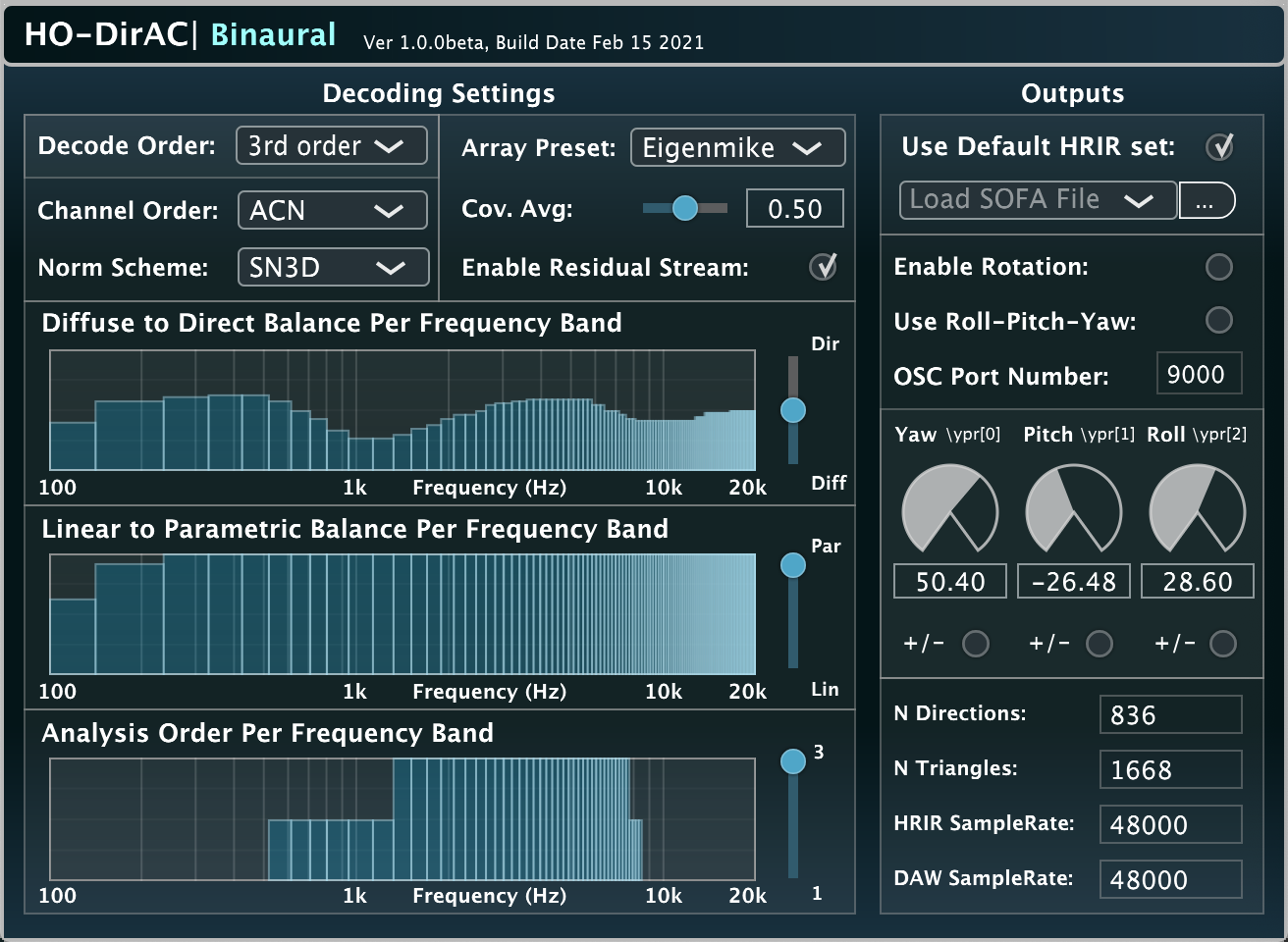
Task: Click the Pitch rotary knob
Action: [x=1073, y=512]
